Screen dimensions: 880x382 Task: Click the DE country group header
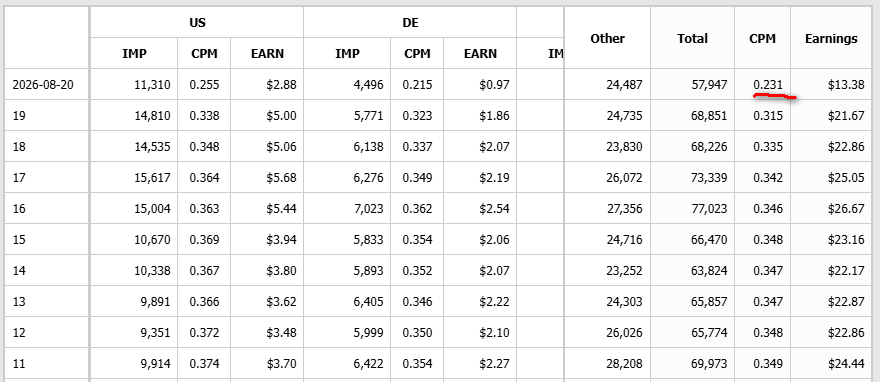[x=410, y=22]
